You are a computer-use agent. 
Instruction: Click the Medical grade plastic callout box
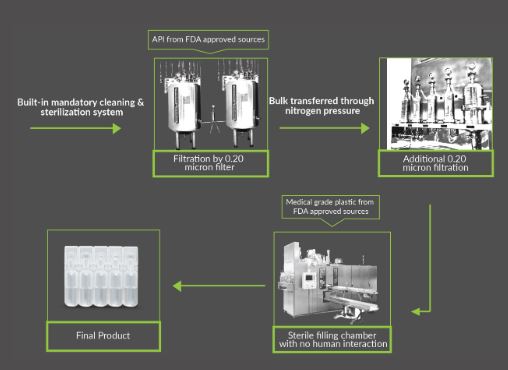(x=330, y=209)
